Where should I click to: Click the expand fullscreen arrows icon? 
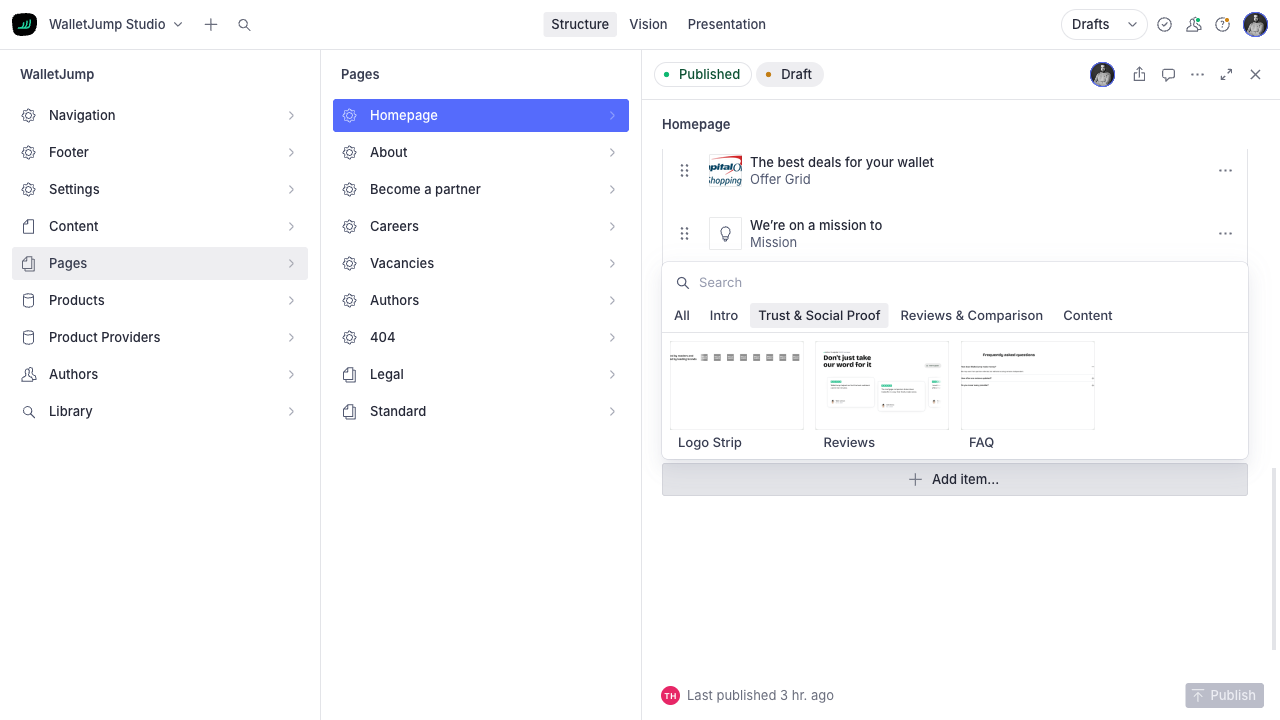point(1226,74)
